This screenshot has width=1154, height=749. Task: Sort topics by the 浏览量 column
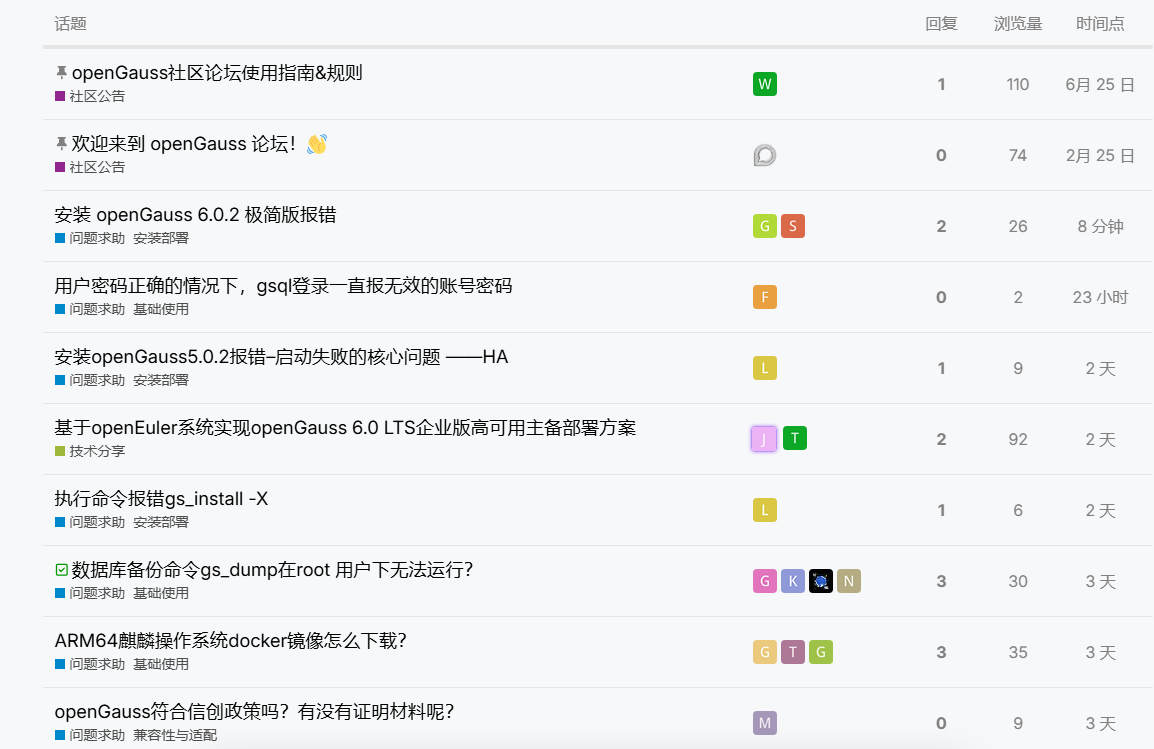point(1018,24)
